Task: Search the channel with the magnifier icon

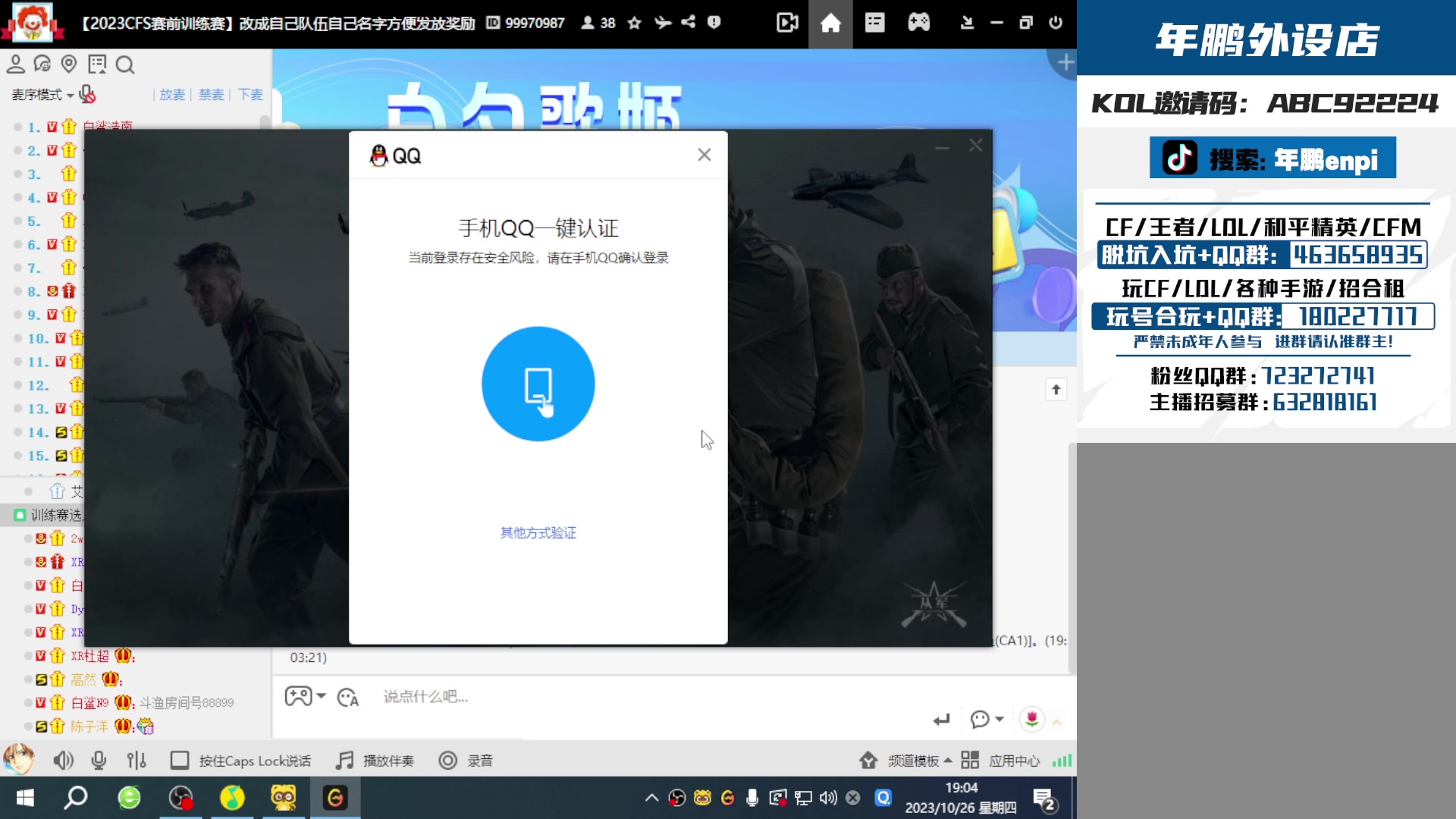Action: click(x=125, y=64)
